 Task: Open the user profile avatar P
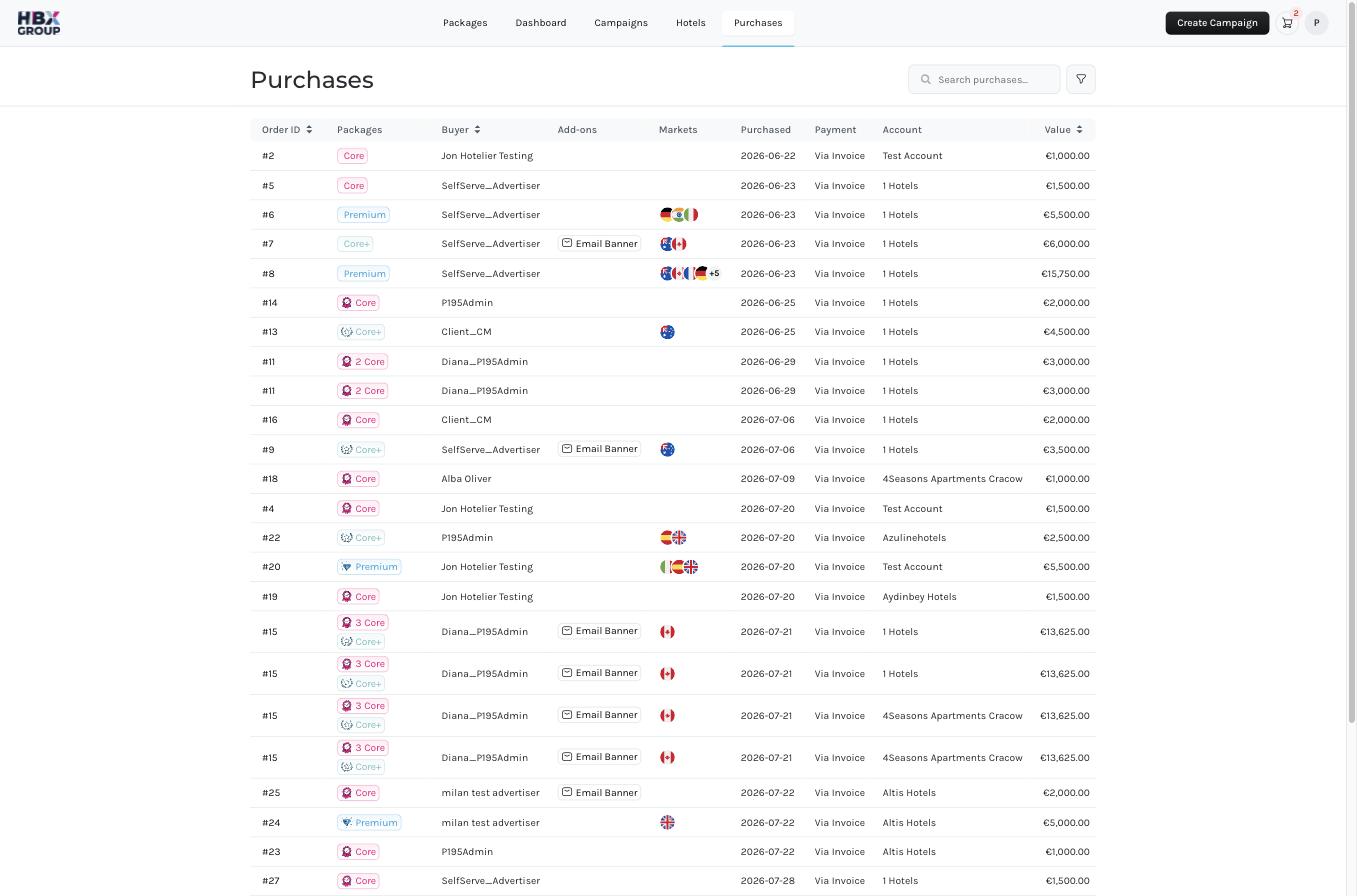pos(1316,23)
